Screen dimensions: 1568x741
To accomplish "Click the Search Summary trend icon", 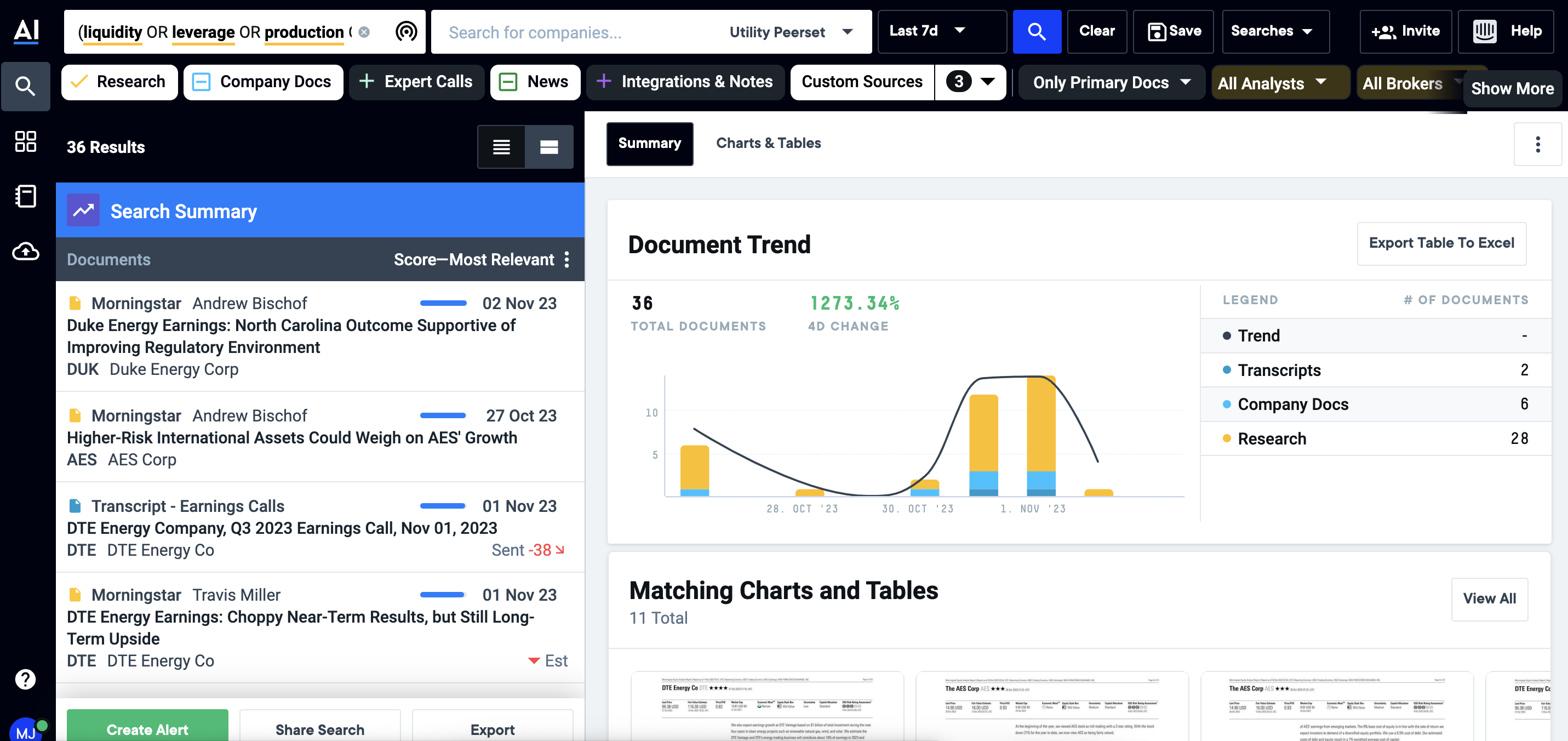I will [83, 210].
